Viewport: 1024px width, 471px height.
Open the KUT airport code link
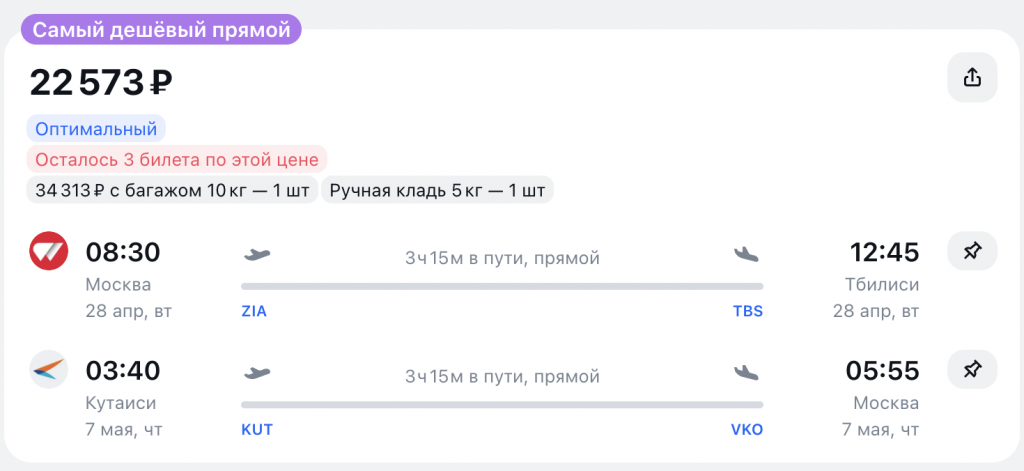pos(257,430)
